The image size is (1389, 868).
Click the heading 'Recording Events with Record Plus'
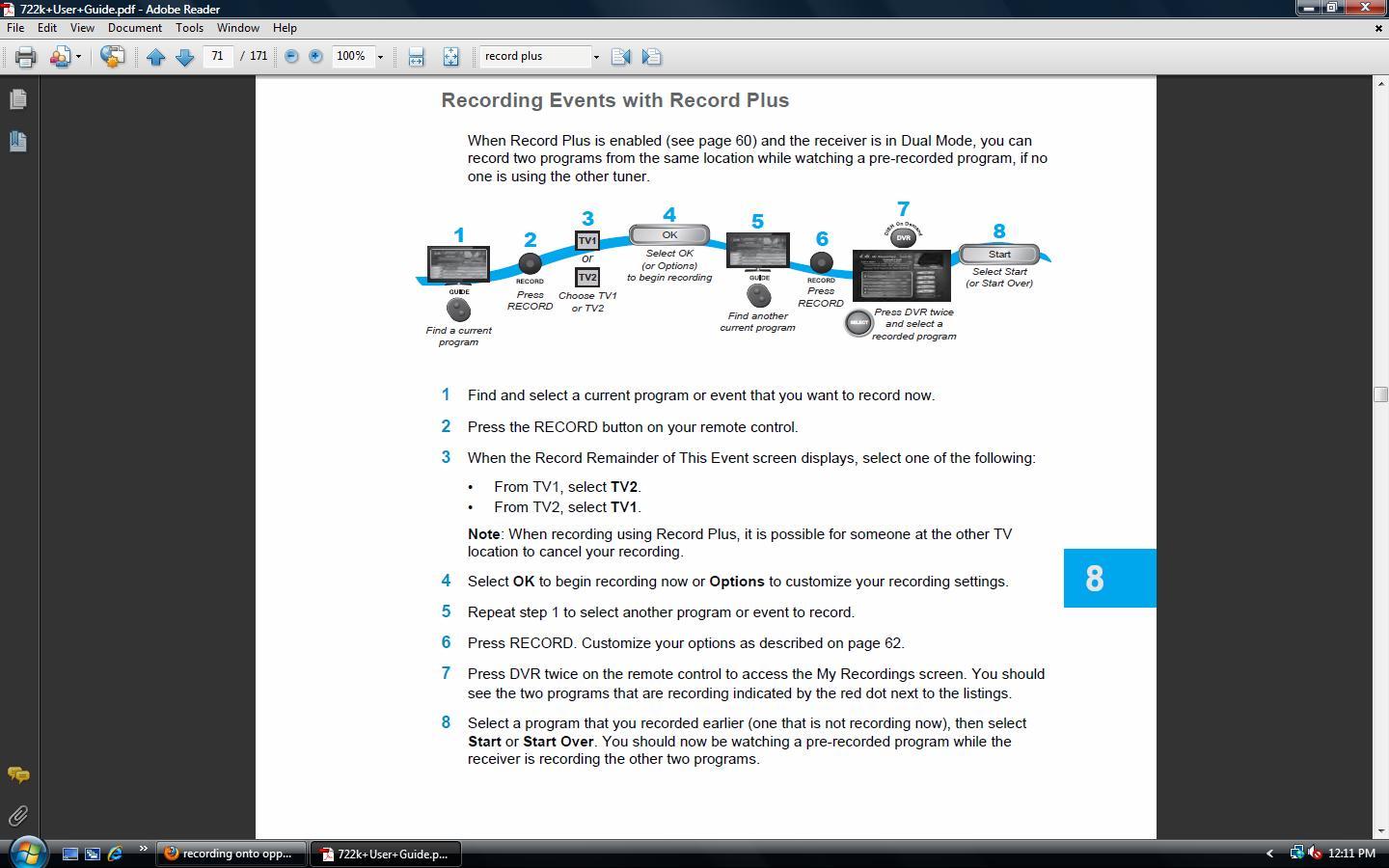[x=615, y=100]
